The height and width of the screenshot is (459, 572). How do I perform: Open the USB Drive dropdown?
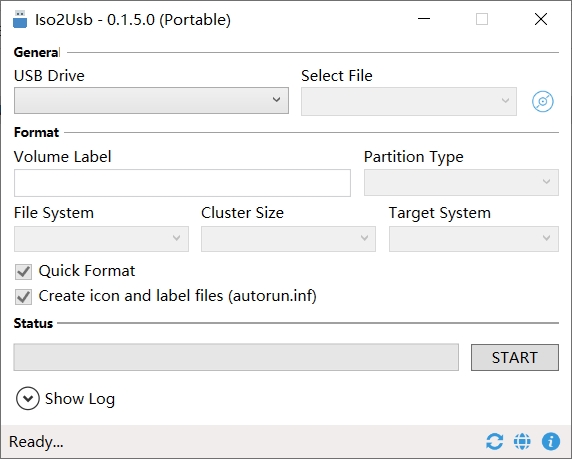(151, 100)
